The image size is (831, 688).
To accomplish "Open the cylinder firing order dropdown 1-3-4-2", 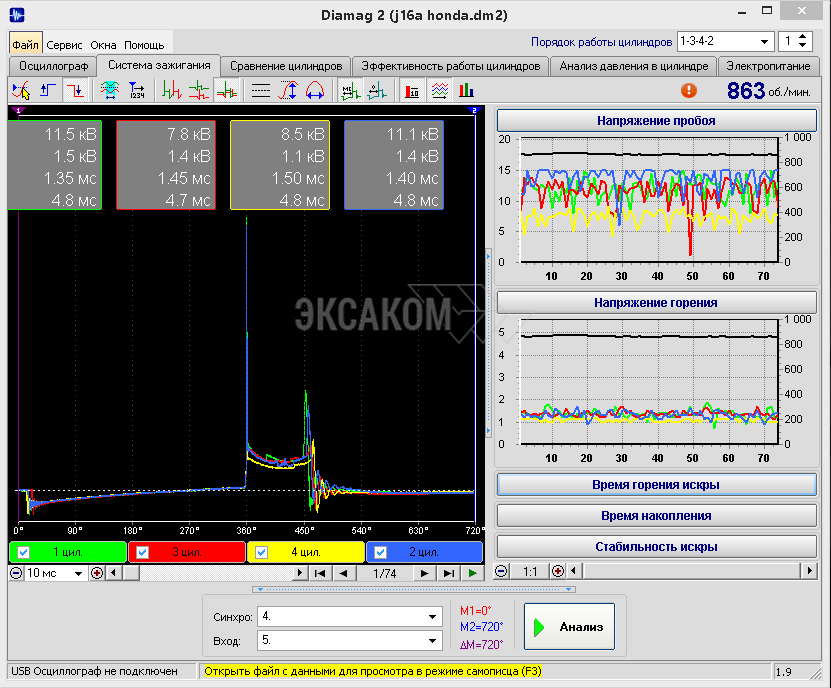I will click(x=765, y=41).
